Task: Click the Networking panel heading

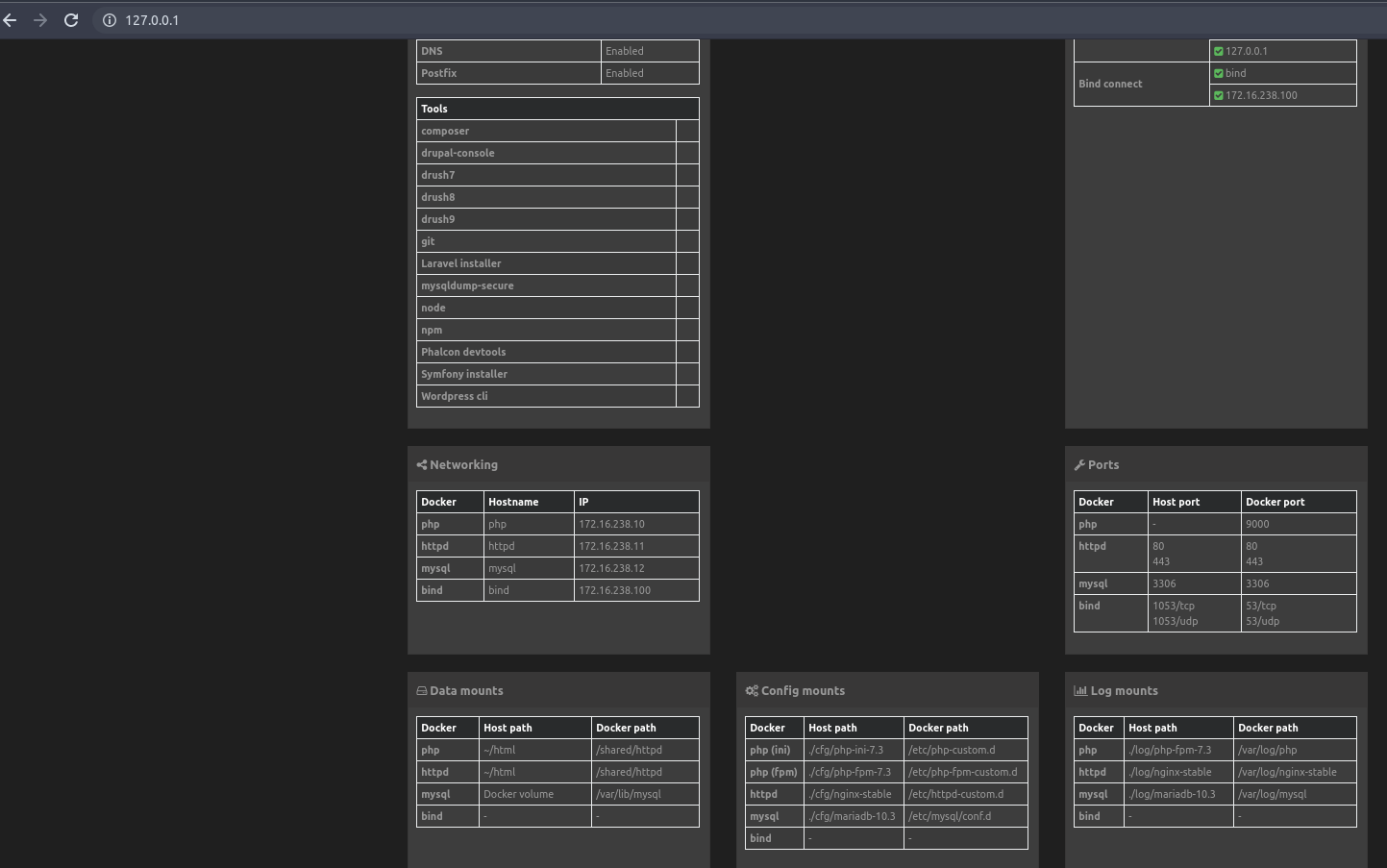Action: pyautogui.click(x=463, y=465)
